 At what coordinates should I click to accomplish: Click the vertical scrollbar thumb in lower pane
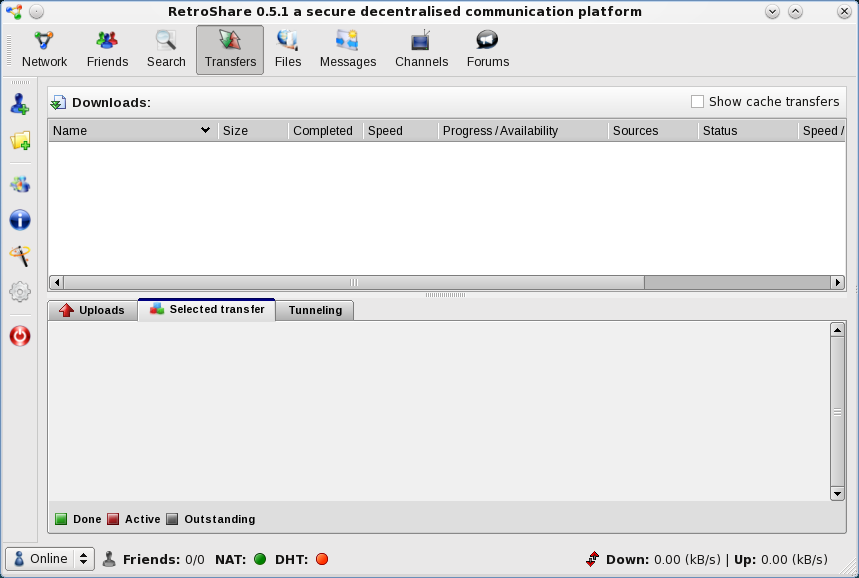pyautogui.click(x=837, y=412)
